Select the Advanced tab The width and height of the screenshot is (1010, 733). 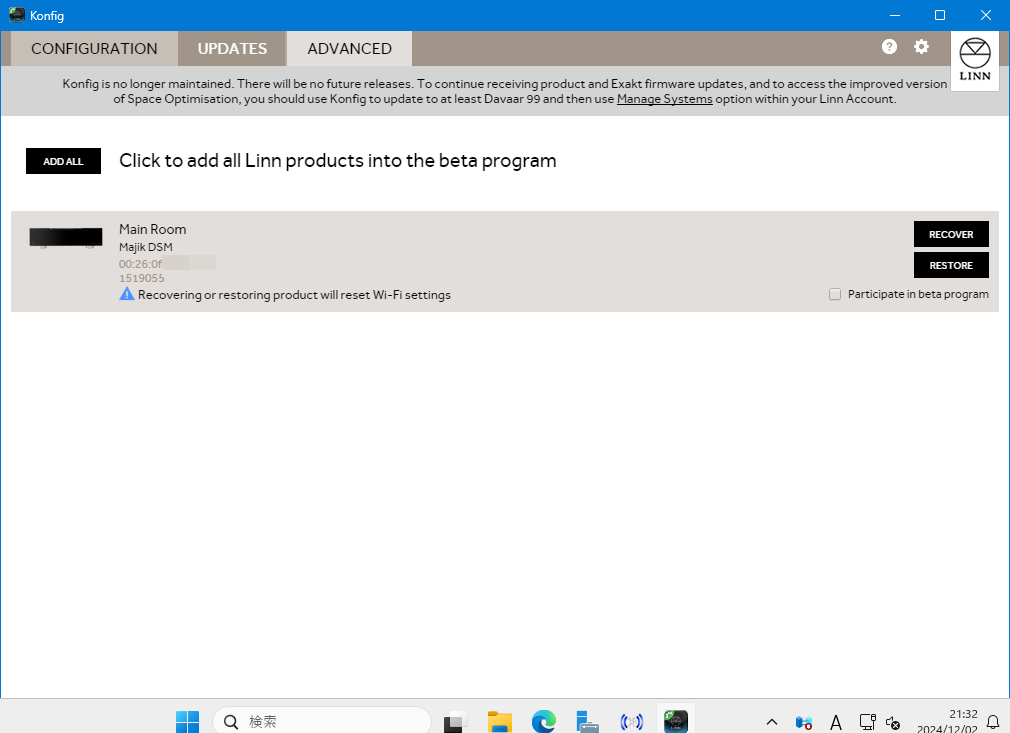point(349,48)
